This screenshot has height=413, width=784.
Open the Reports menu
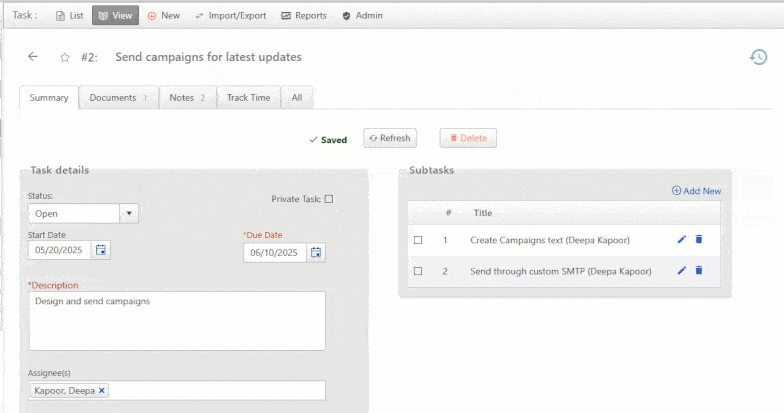pyautogui.click(x=304, y=16)
